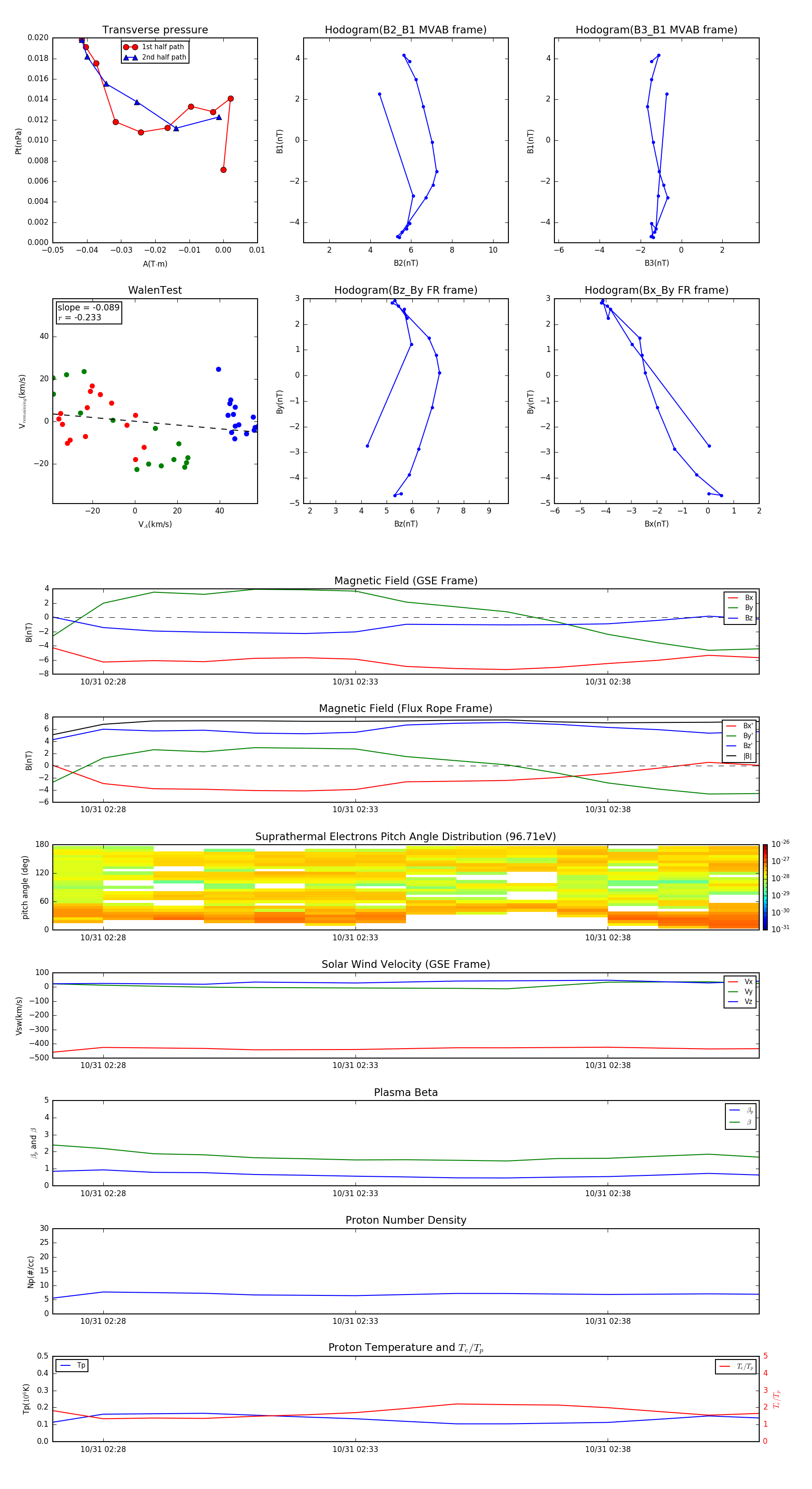Click the Hodogram(B2_B1 MVAB frame) title
Viewport: 812px width, 1489px height.
click(406, 30)
